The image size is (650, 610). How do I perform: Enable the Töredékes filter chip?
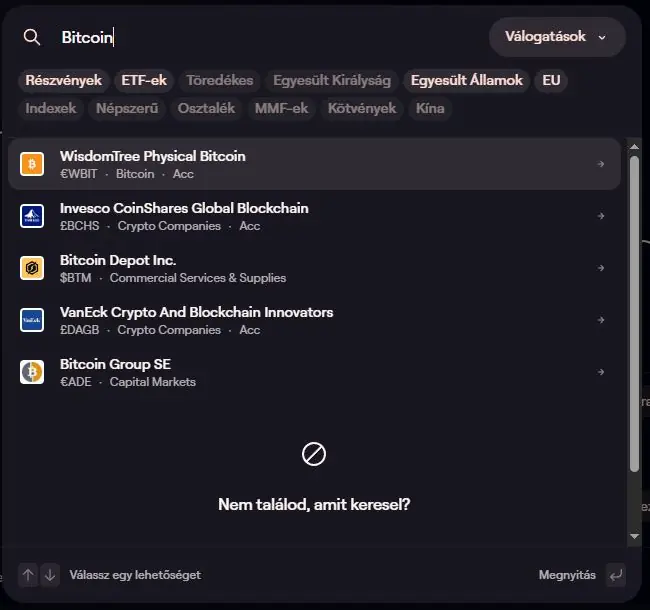[x=220, y=80]
